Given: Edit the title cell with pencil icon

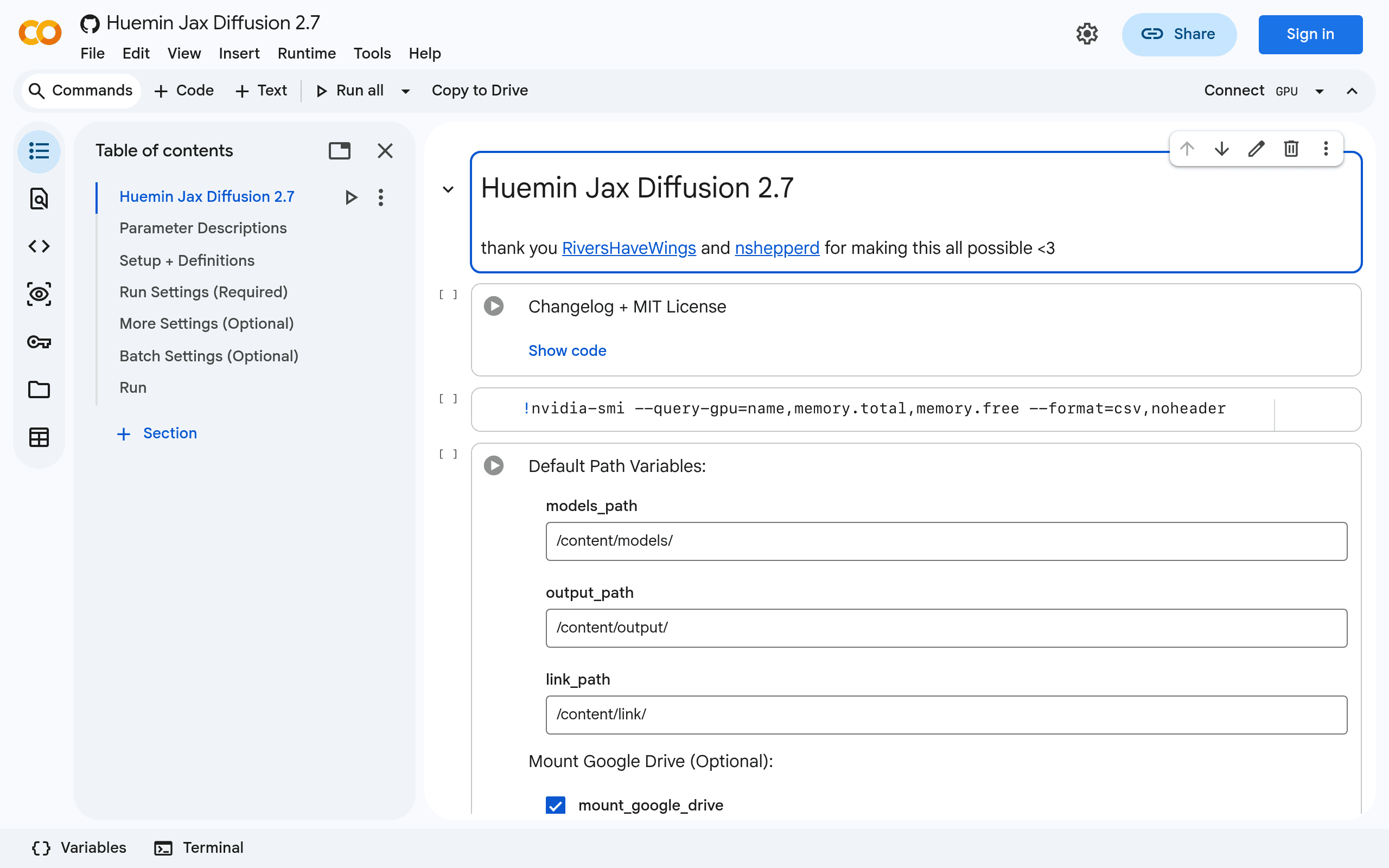Looking at the screenshot, I should pyautogui.click(x=1257, y=149).
